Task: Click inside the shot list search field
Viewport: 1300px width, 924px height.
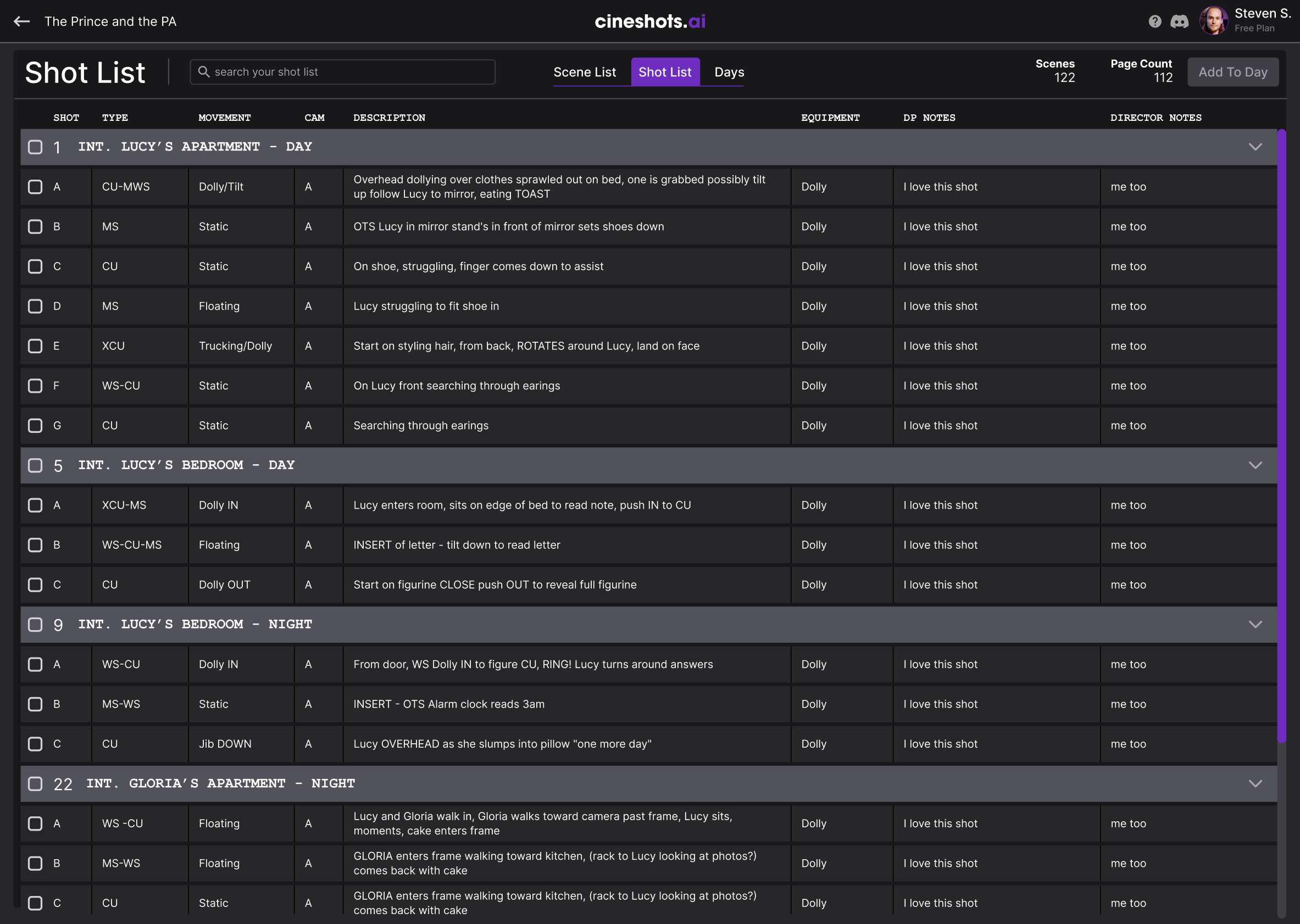Action: pyautogui.click(x=341, y=71)
